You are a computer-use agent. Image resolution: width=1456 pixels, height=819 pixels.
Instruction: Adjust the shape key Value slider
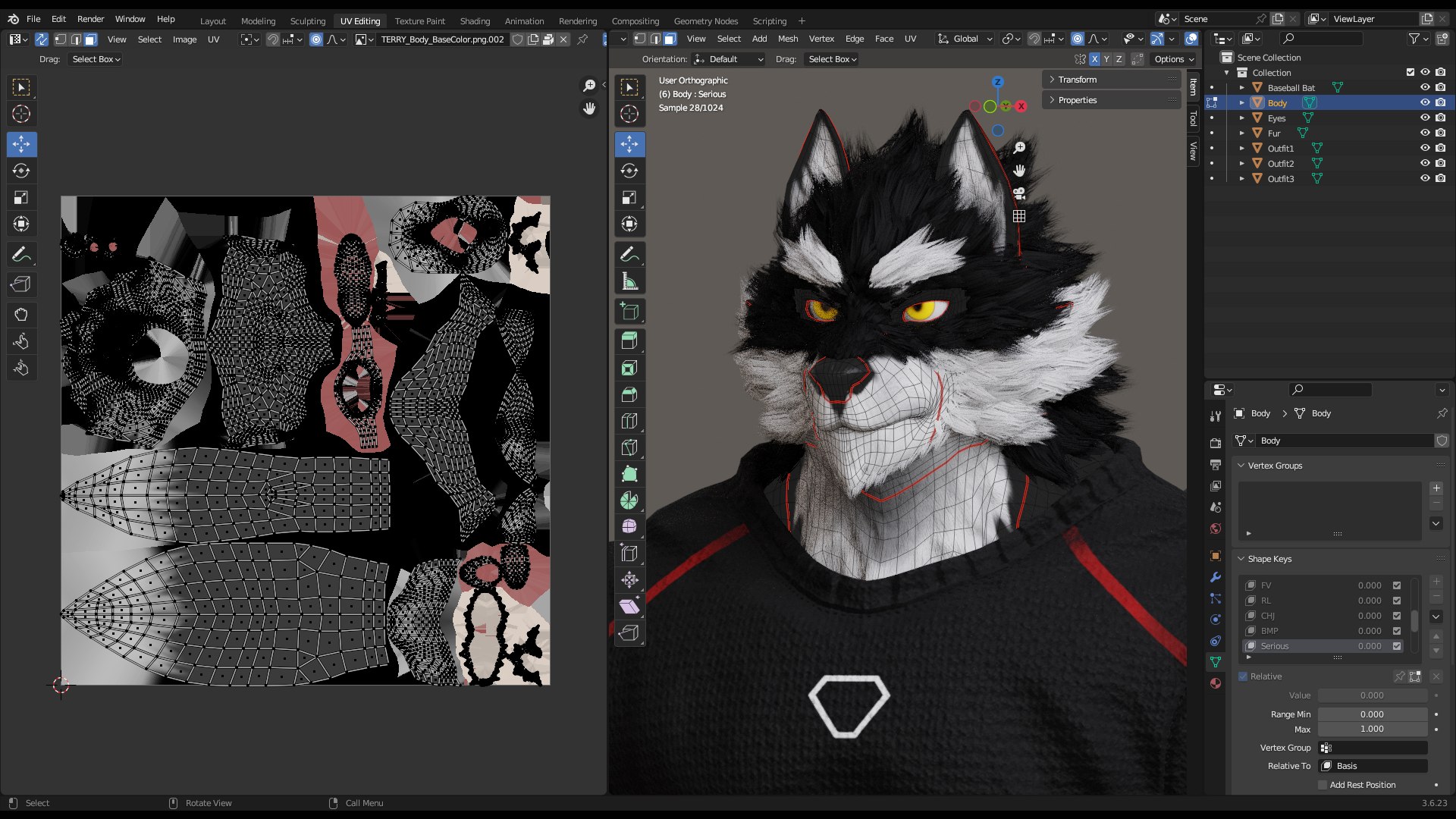pyautogui.click(x=1373, y=695)
